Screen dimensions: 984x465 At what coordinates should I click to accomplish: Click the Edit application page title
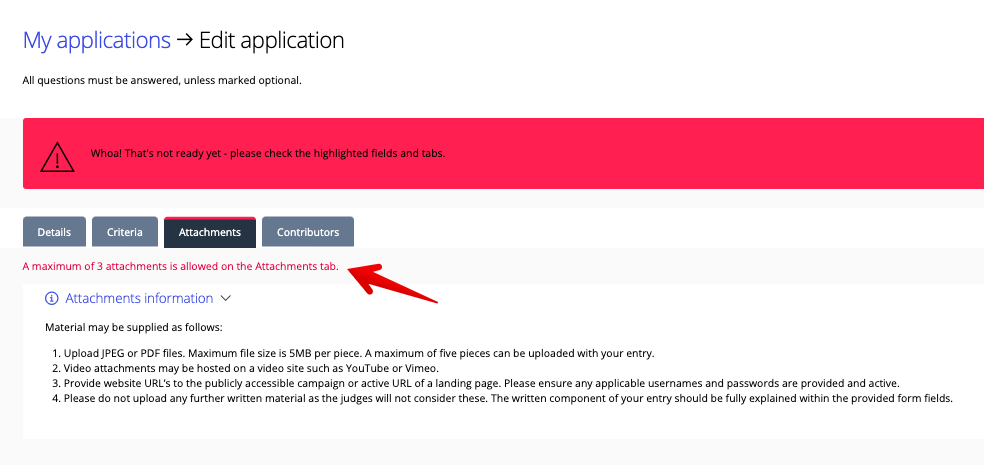tap(271, 40)
